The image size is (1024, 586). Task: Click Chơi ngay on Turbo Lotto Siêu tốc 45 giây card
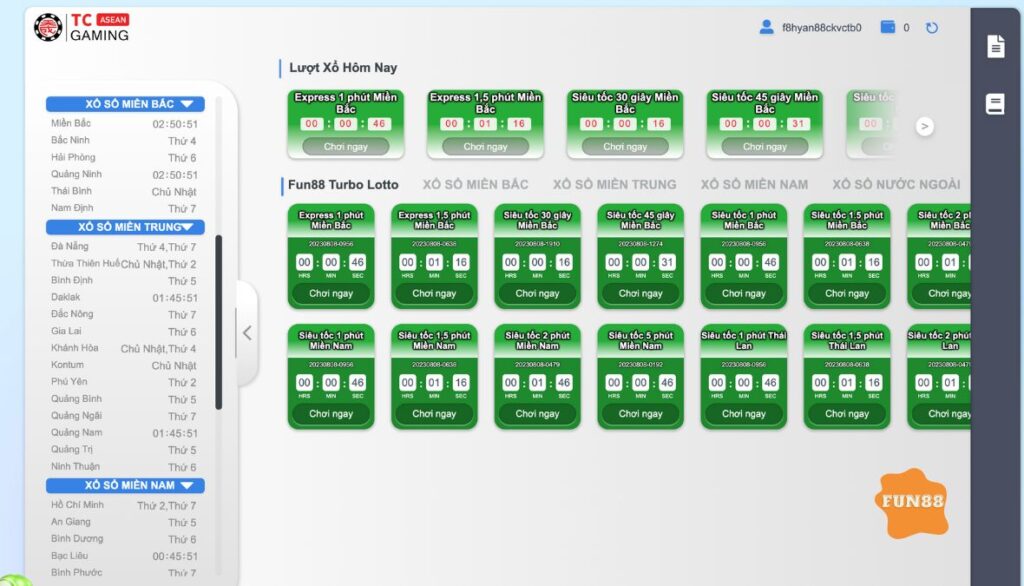[641, 293]
